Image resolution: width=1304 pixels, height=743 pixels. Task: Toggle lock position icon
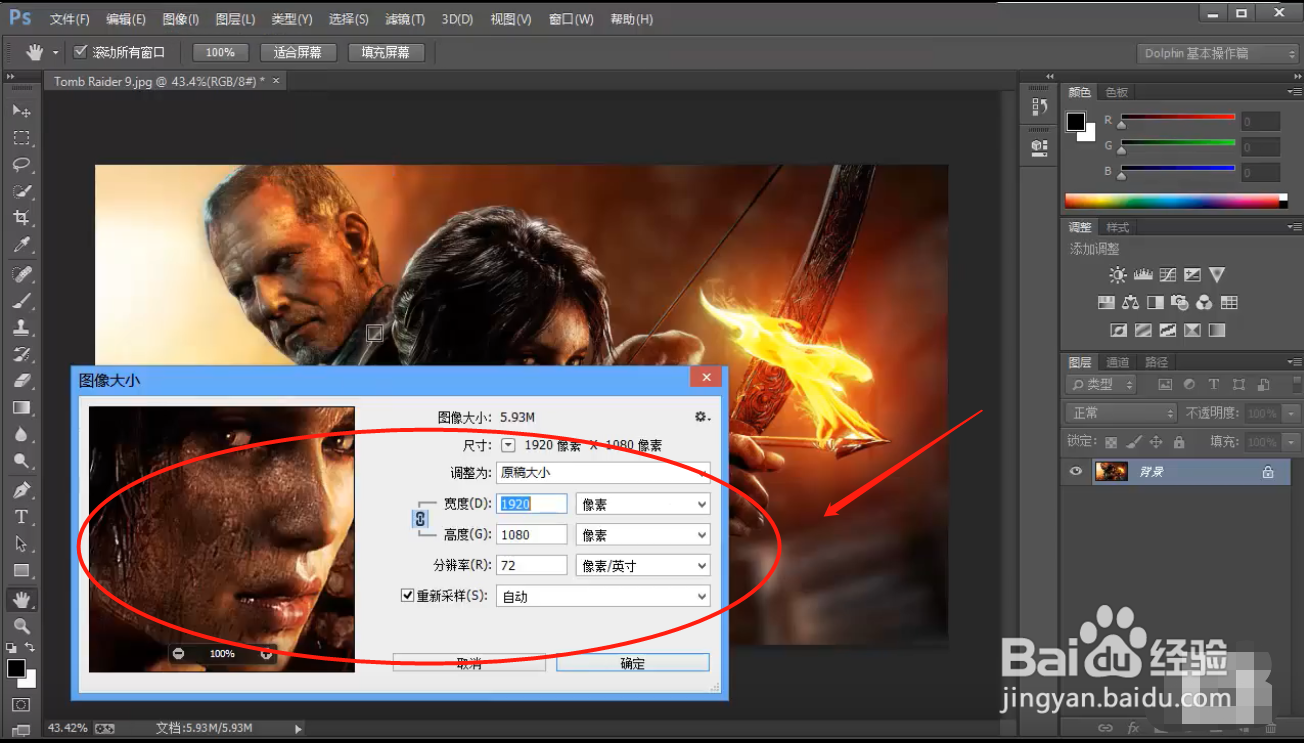click(1157, 441)
